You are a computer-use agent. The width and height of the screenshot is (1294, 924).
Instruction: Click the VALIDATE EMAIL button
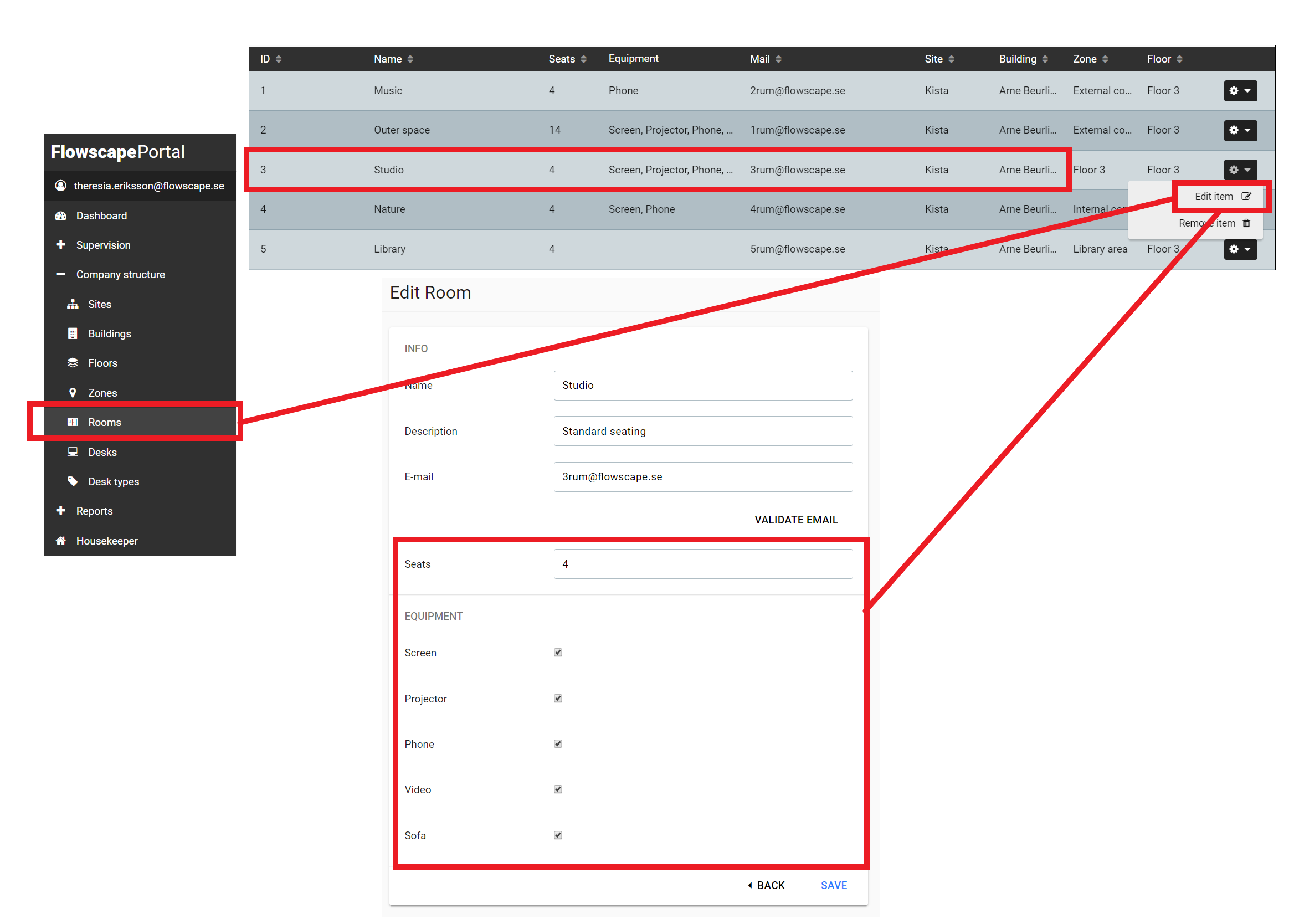click(x=796, y=520)
